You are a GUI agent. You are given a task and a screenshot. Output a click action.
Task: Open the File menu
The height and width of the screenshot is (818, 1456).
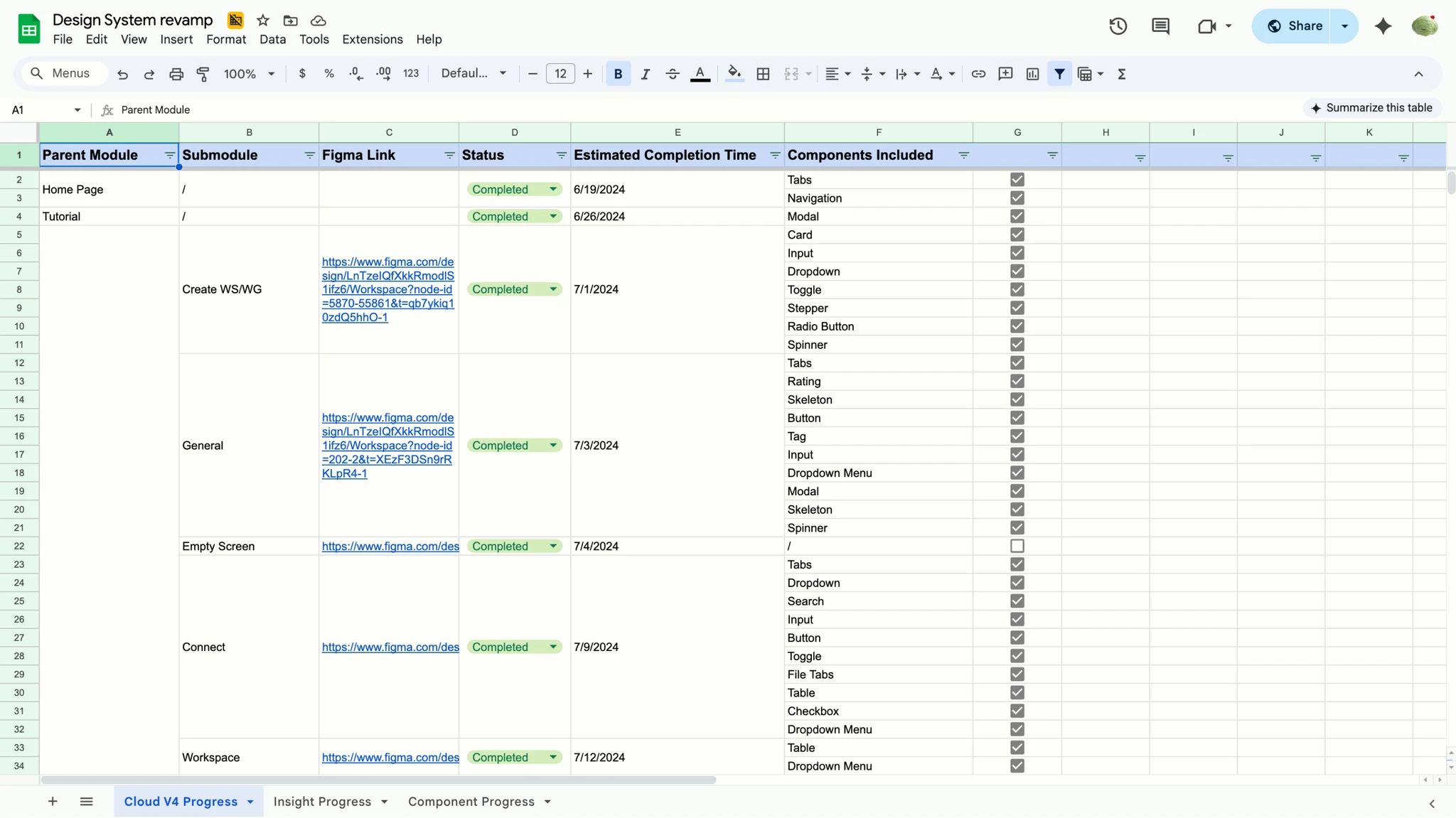point(63,39)
